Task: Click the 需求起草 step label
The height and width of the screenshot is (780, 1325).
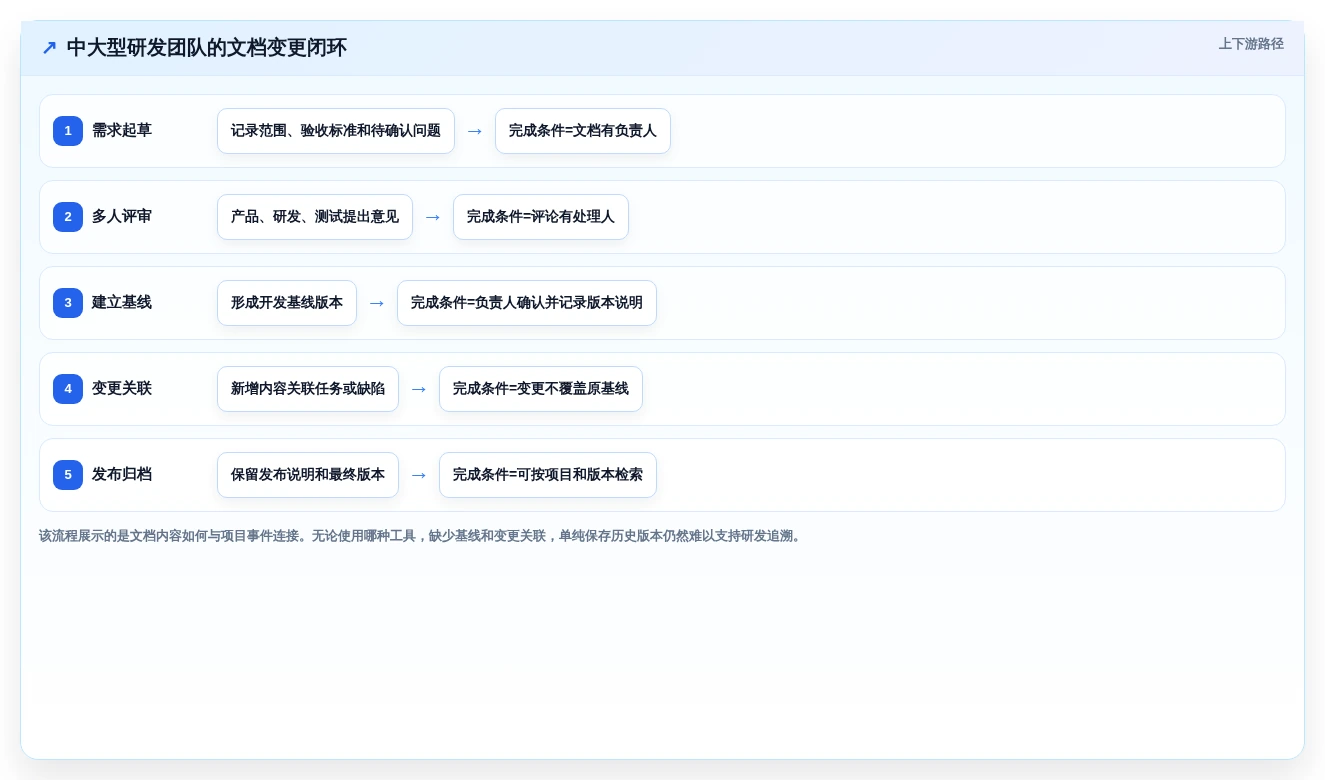Action: click(122, 131)
